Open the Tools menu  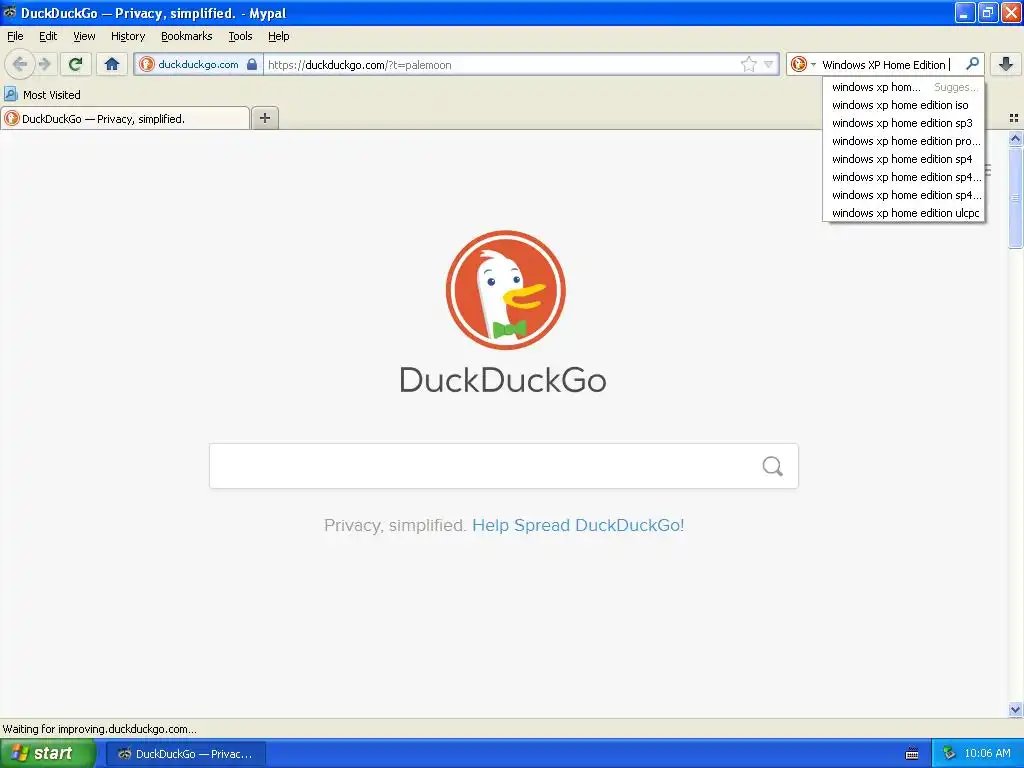(x=240, y=36)
